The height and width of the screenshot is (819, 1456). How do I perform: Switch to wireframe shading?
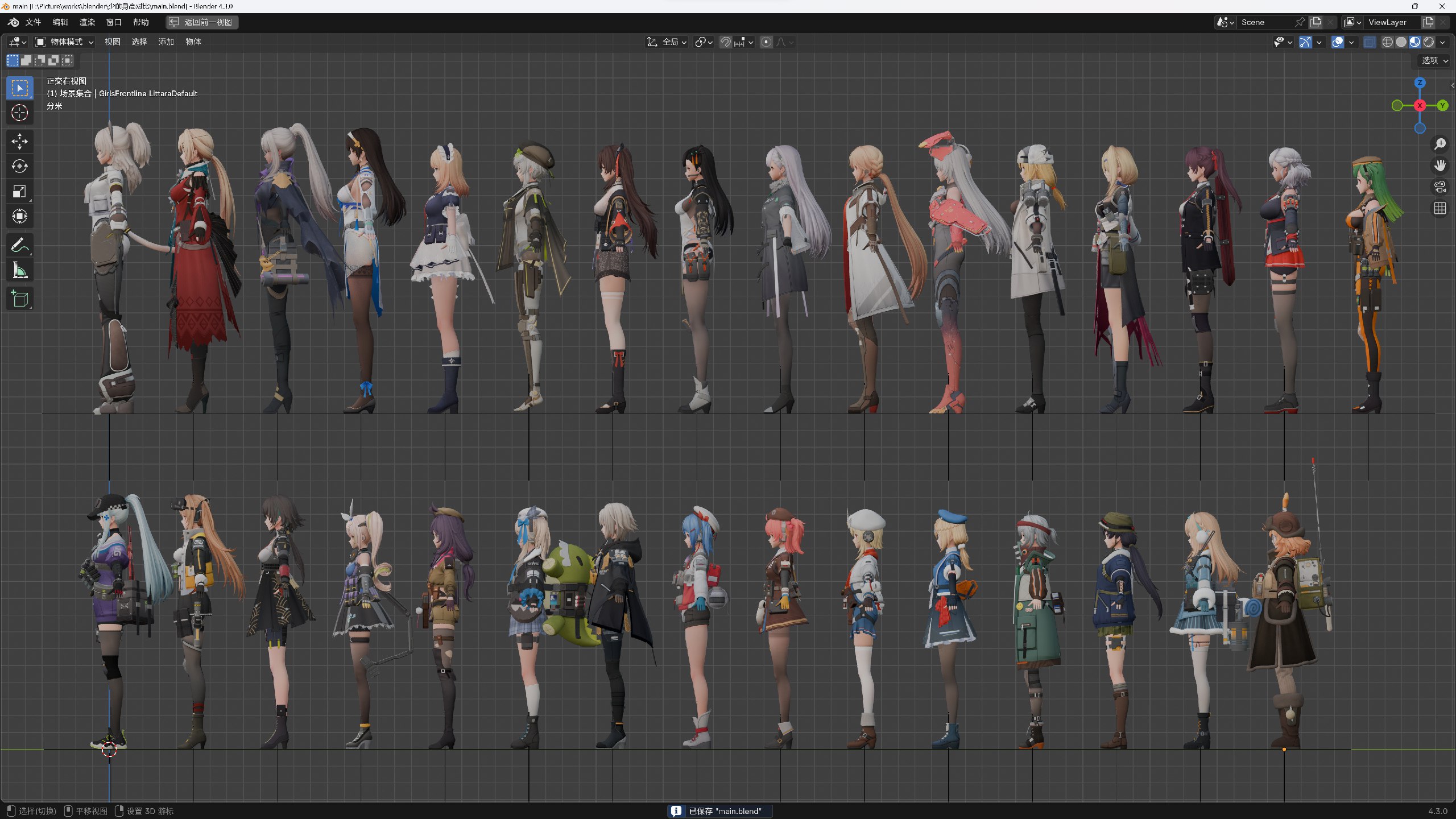[x=1387, y=42]
